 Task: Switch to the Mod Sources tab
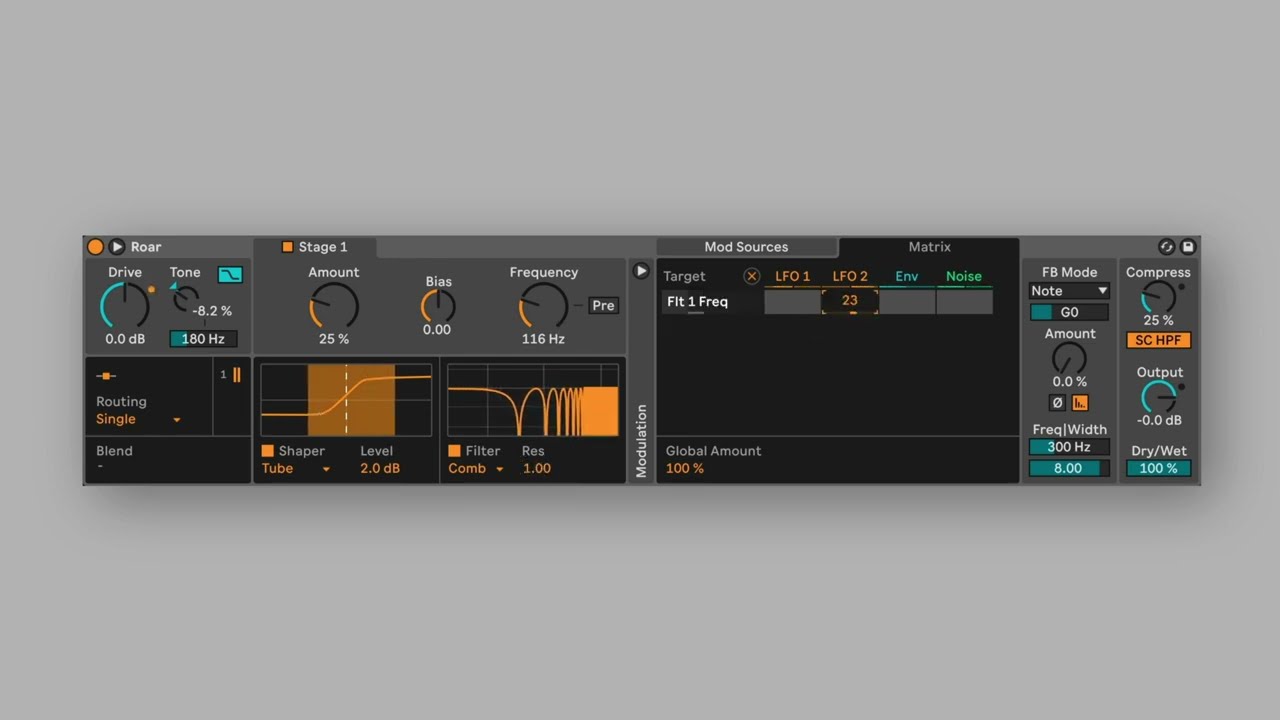(x=746, y=247)
